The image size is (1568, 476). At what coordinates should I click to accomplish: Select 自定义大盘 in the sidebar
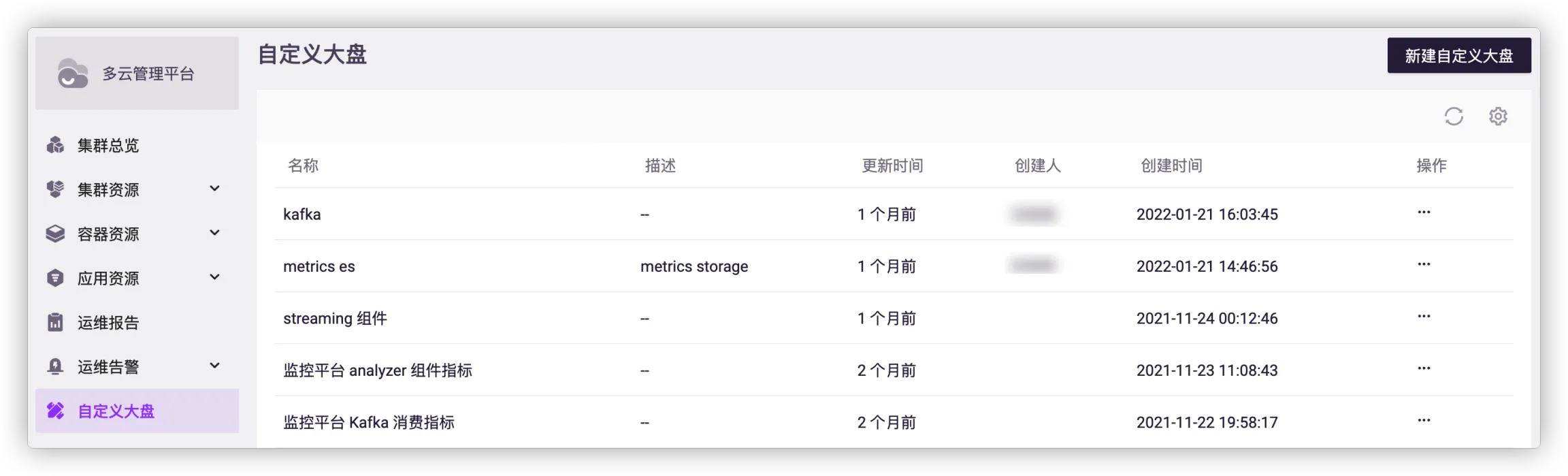[137, 411]
